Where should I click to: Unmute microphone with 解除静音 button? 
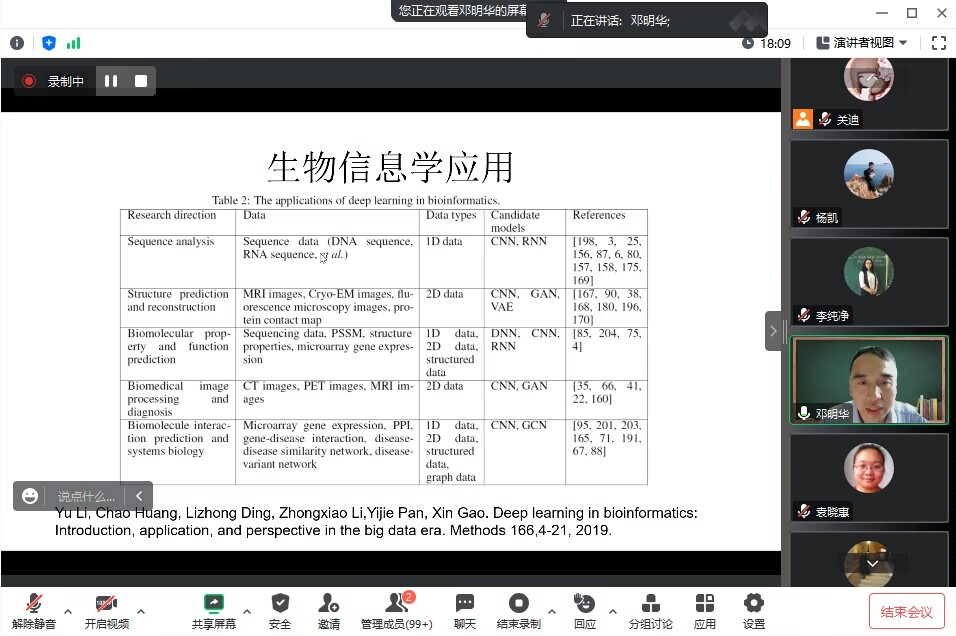[x=34, y=609]
